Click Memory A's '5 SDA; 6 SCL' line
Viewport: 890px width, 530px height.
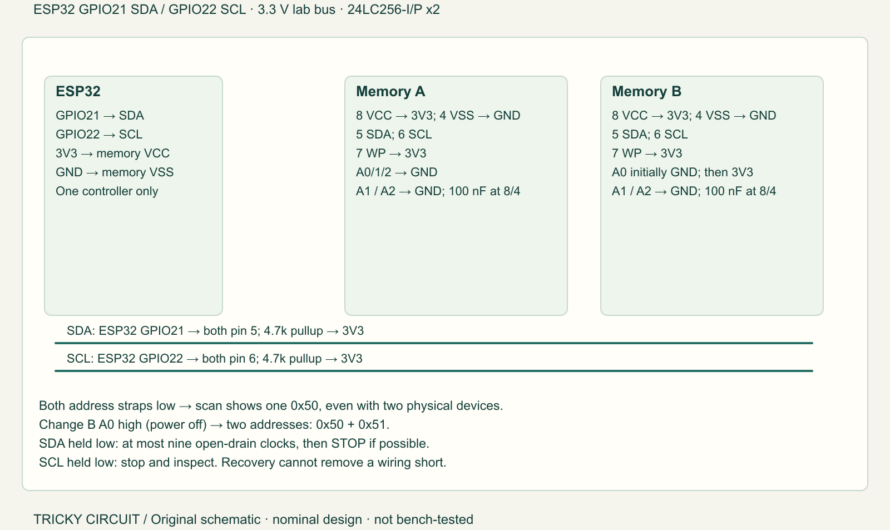click(x=394, y=134)
